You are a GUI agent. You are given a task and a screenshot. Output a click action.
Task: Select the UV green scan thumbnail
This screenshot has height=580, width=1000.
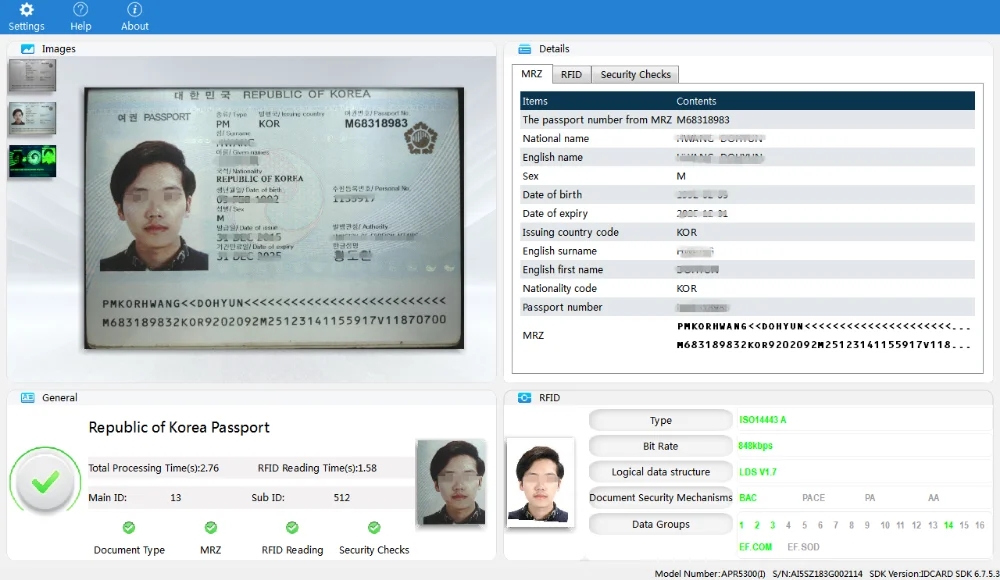[32, 161]
